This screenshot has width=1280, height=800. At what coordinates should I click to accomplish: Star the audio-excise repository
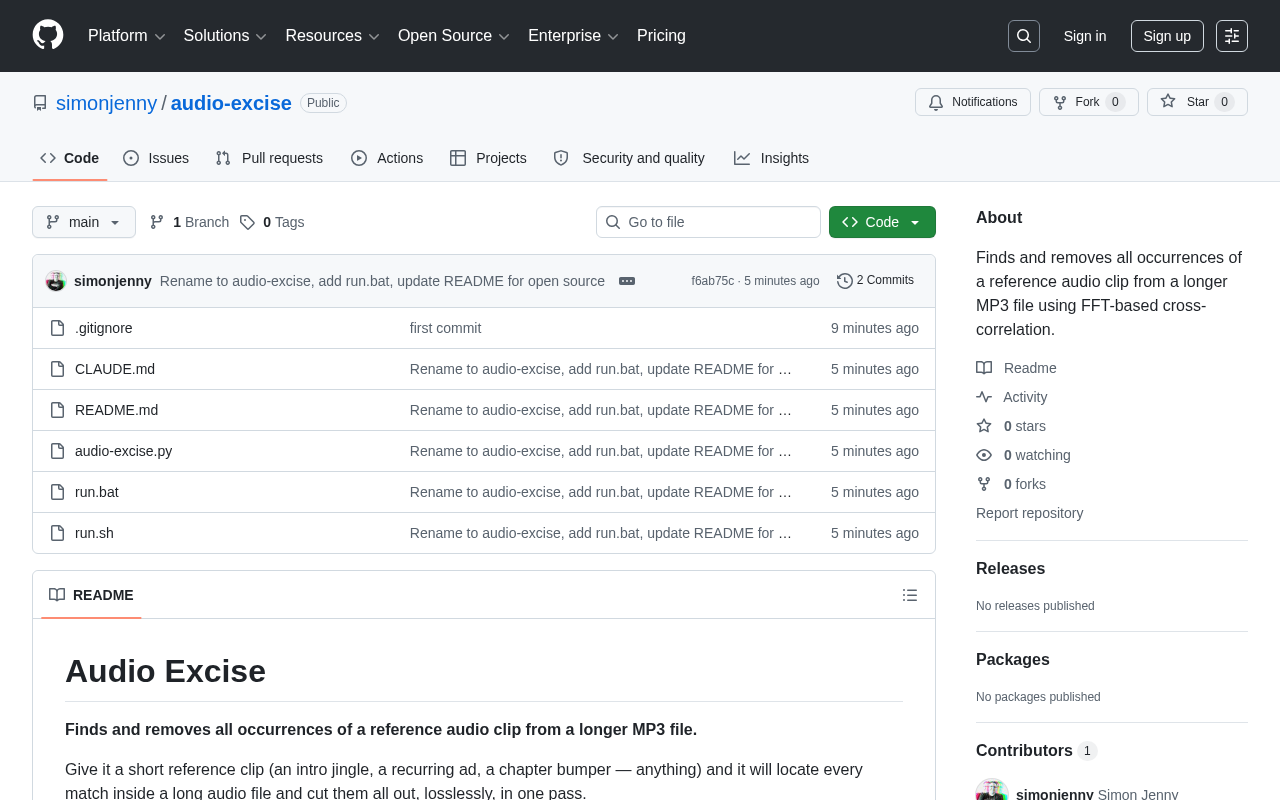[1197, 102]
